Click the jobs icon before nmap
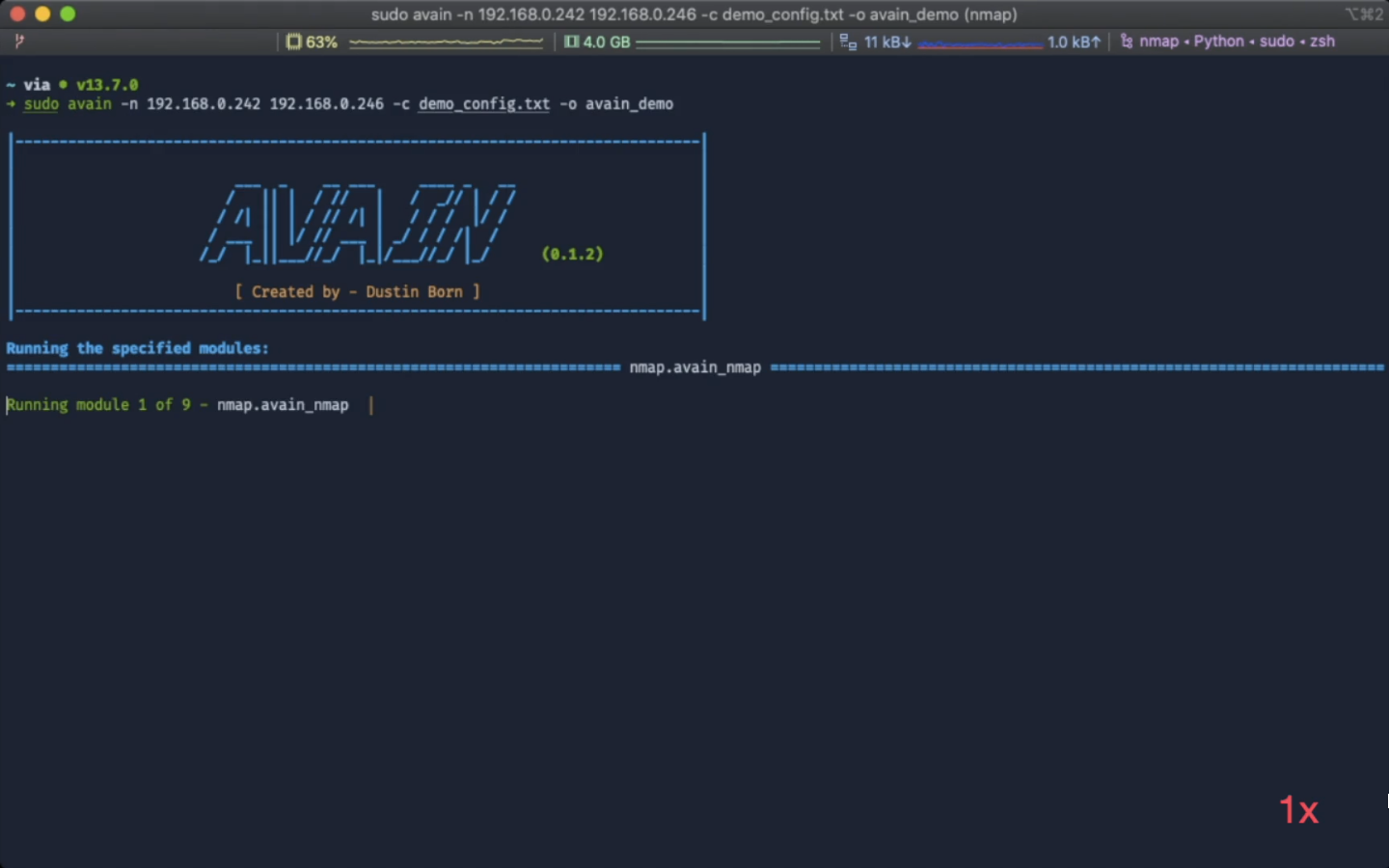Viewport: 1389px width, 868px height. pyautogui.click(x=1126, y=41)
